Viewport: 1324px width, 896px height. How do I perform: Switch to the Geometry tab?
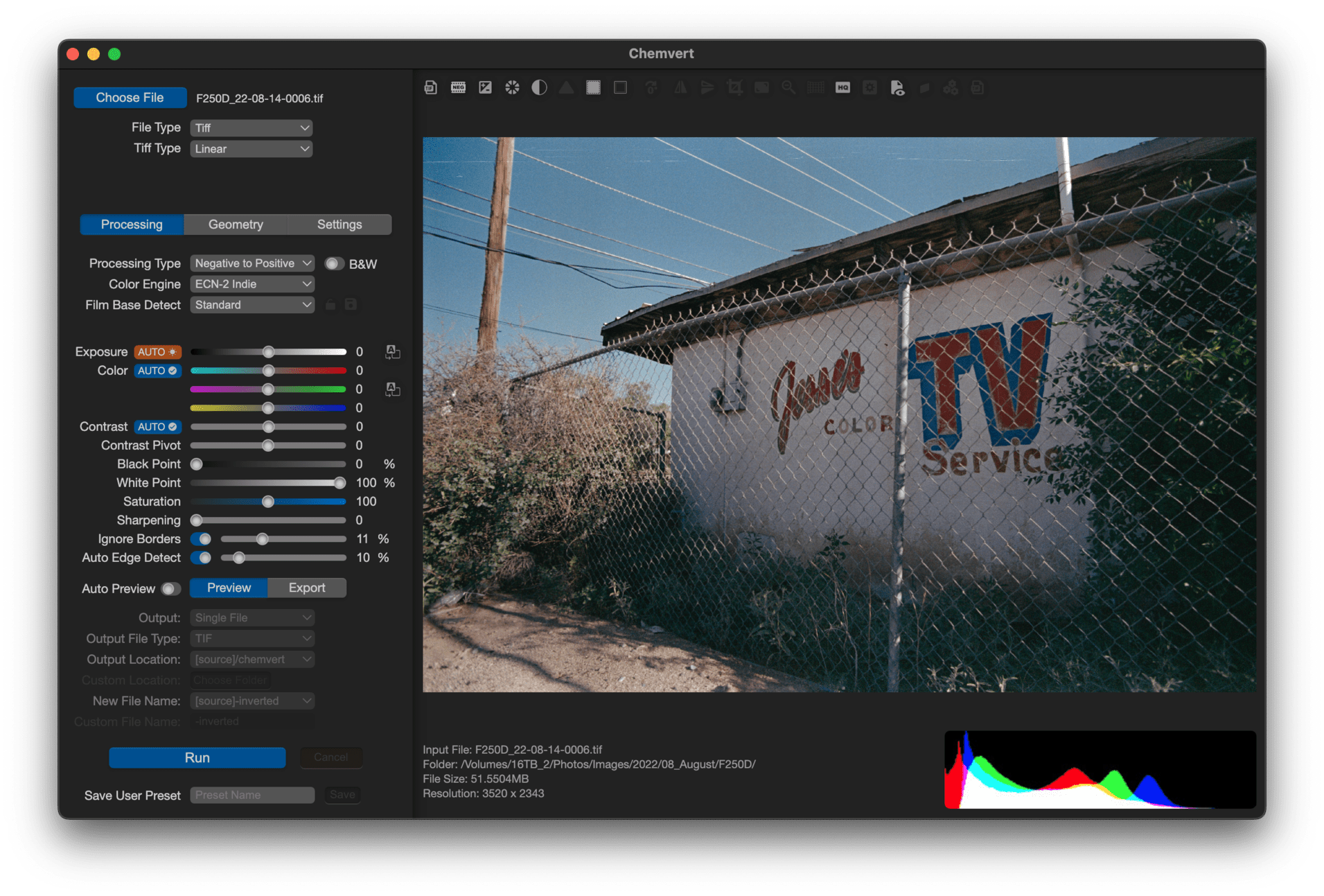pyautogui.click(x=236, y=225)
